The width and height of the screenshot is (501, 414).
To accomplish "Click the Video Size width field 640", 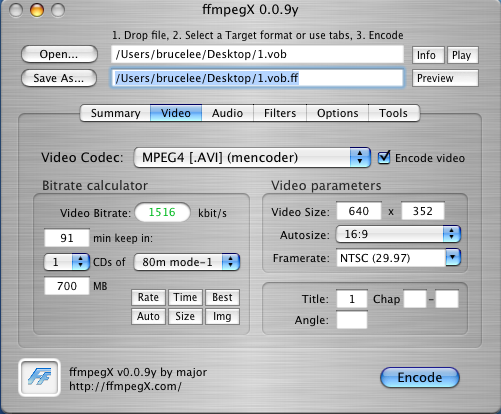I will point(359,211).
